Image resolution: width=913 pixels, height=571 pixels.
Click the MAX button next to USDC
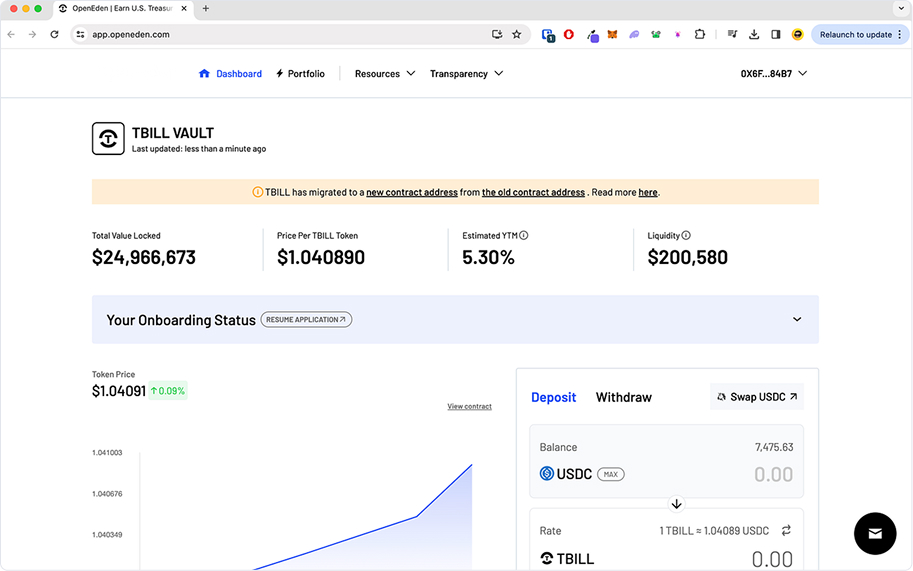[611, 474]
